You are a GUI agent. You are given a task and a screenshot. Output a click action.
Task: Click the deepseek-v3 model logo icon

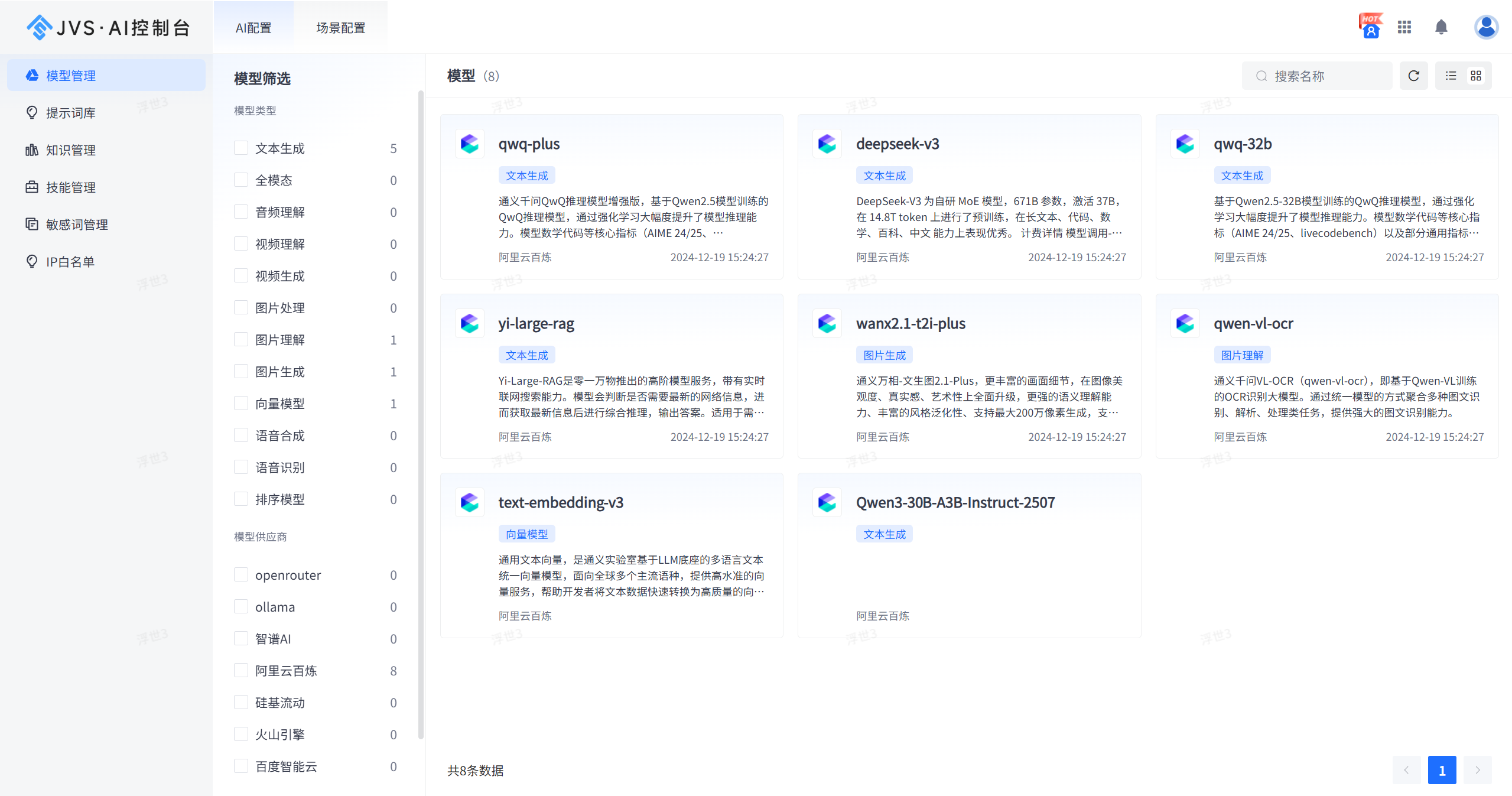tap(827, 144)
